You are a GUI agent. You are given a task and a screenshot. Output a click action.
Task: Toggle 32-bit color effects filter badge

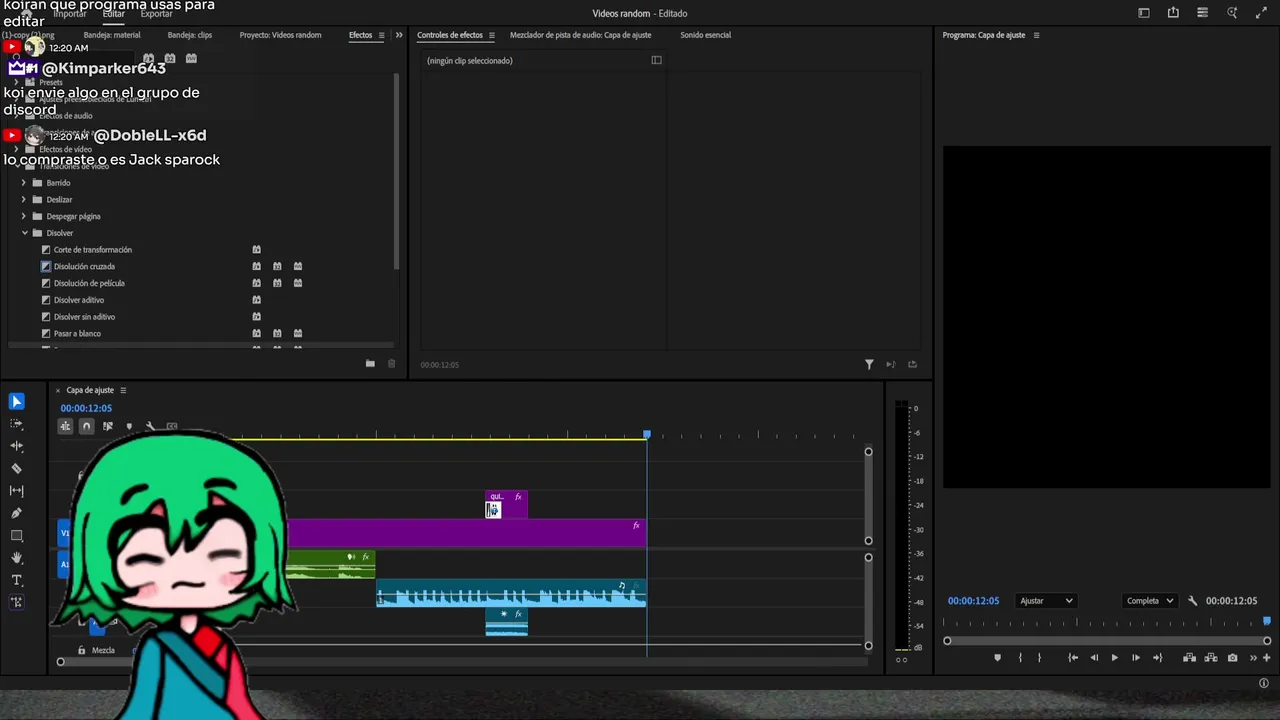pyautogui.click(x=170, y=59)
